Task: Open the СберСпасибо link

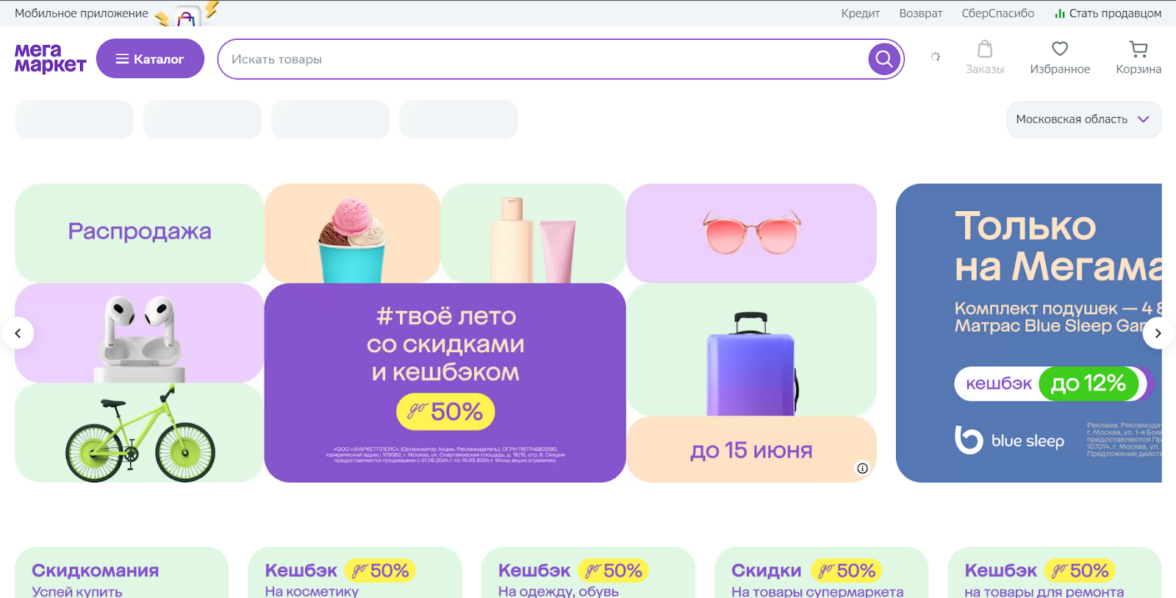Action: 998,13
